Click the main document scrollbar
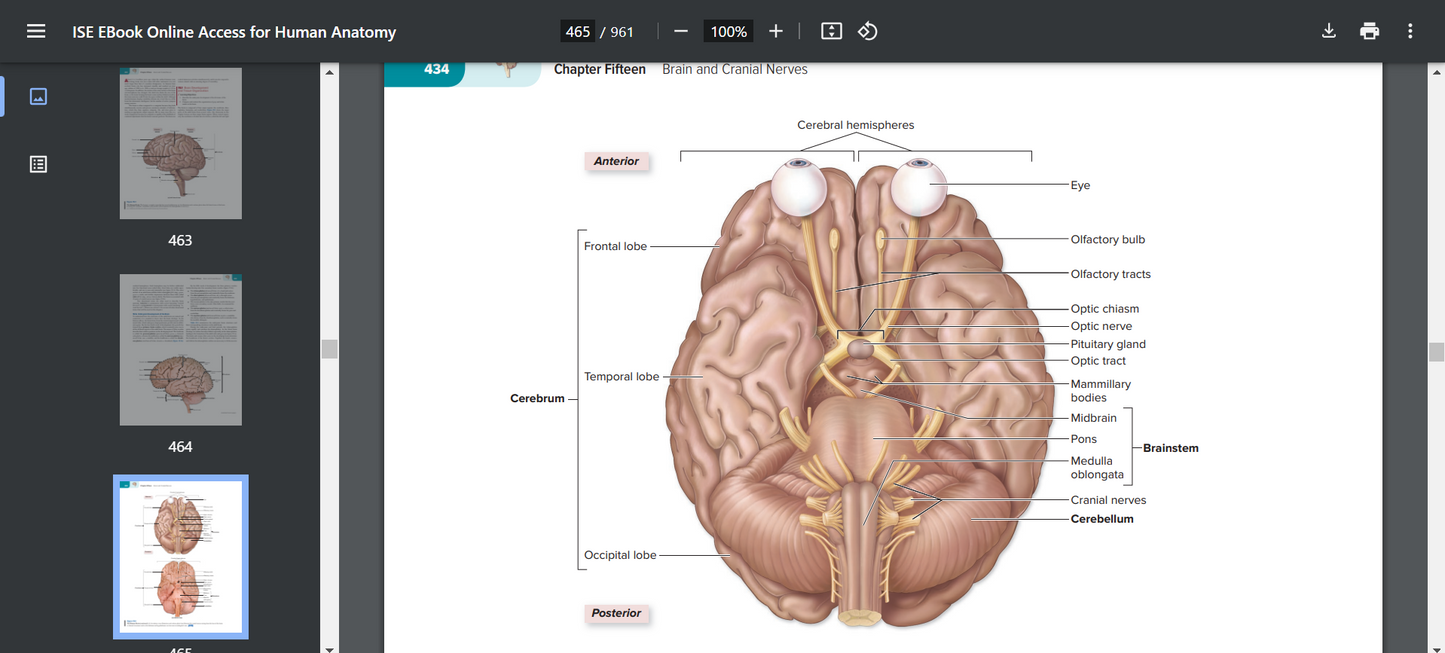 pyautogui.click(x=1437, y=351)
